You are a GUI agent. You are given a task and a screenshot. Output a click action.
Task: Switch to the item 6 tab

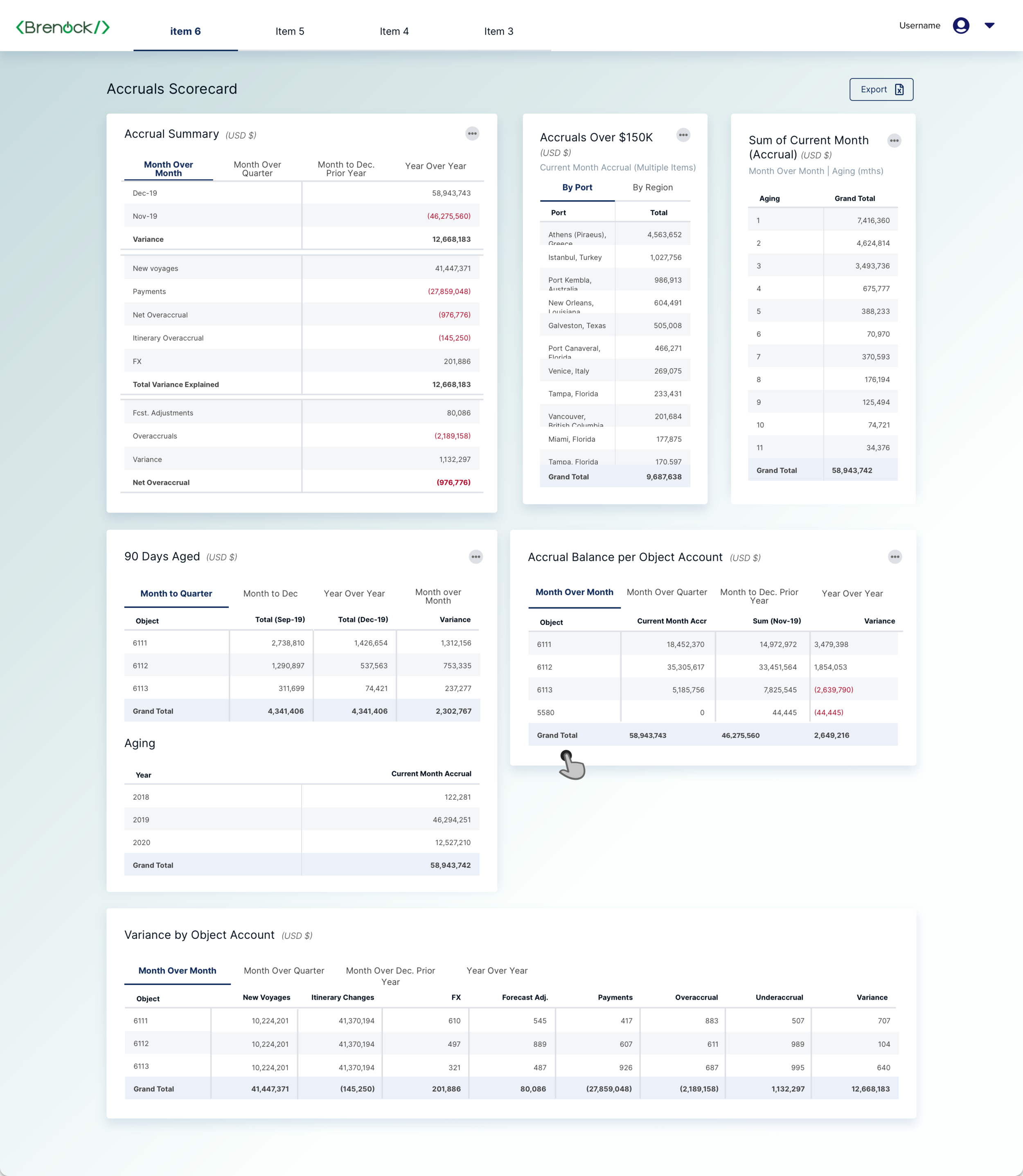(185, 31)
